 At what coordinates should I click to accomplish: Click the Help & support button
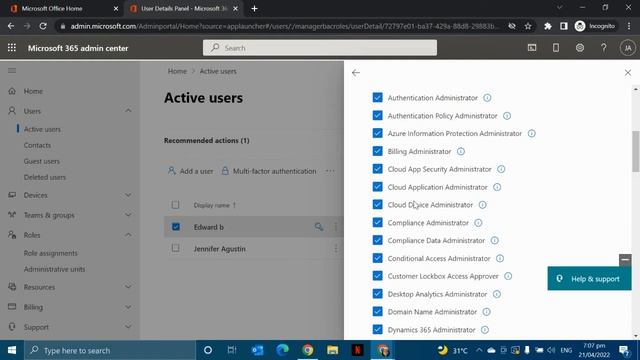(589, 279)
